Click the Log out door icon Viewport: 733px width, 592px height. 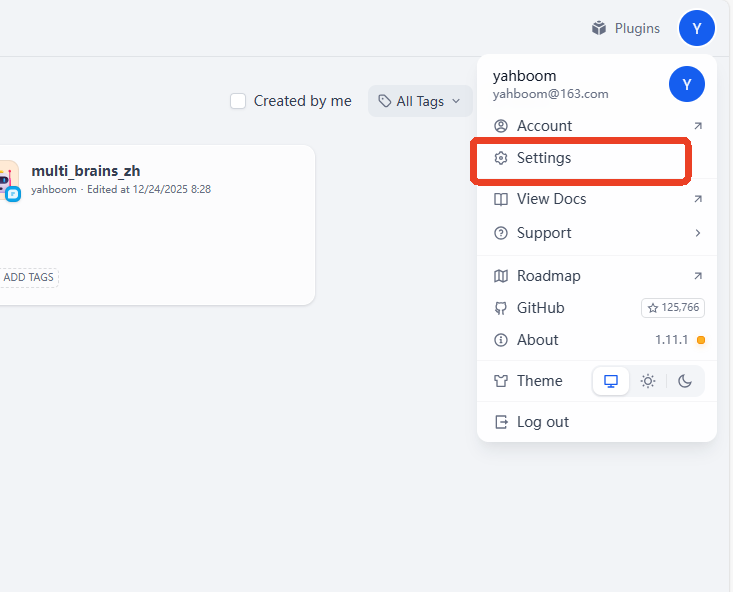pos(501,422)
